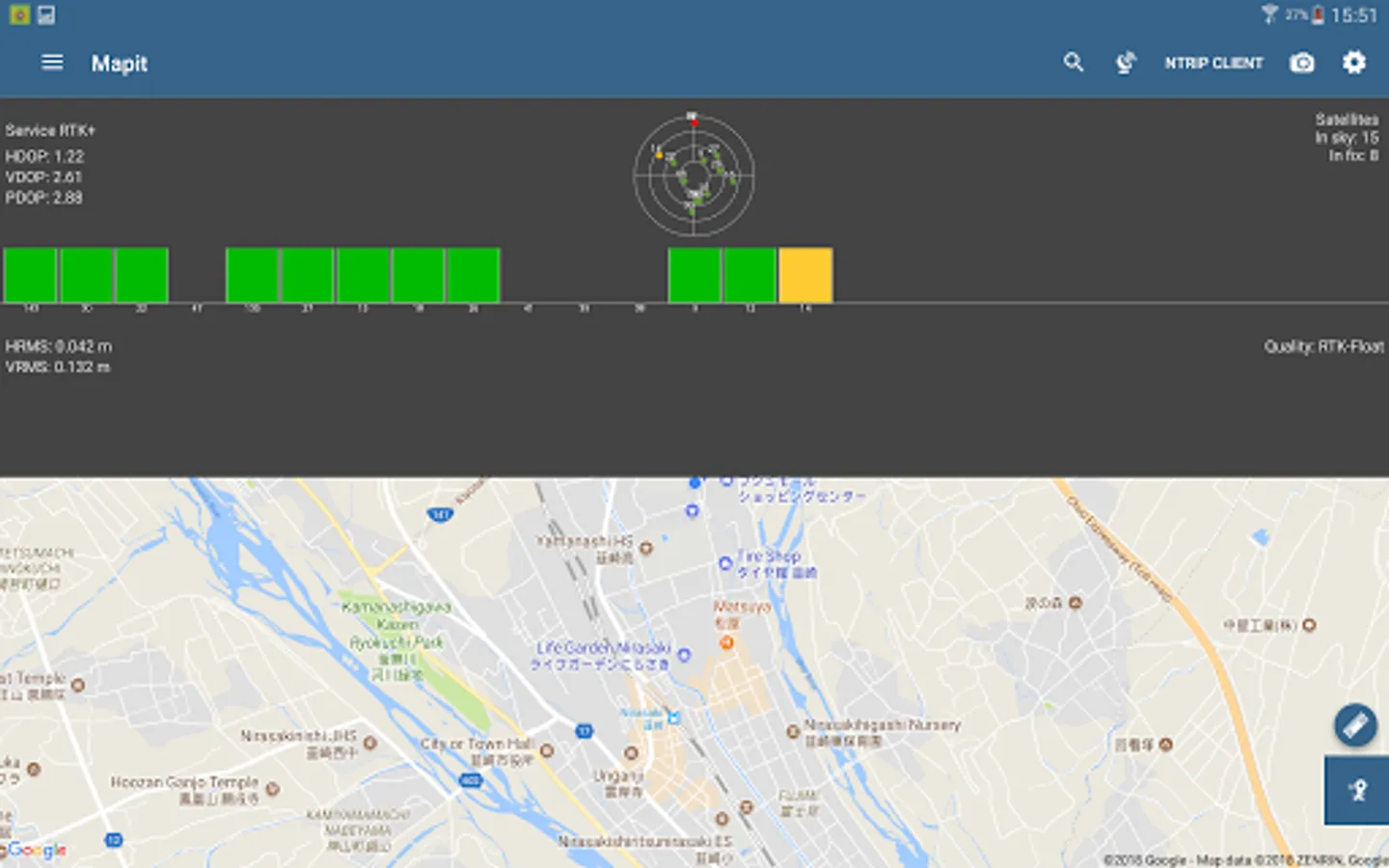Select the HDOP: 1.22 value
The height and width of the screenshot is (868, 1389).
(44, 156)
